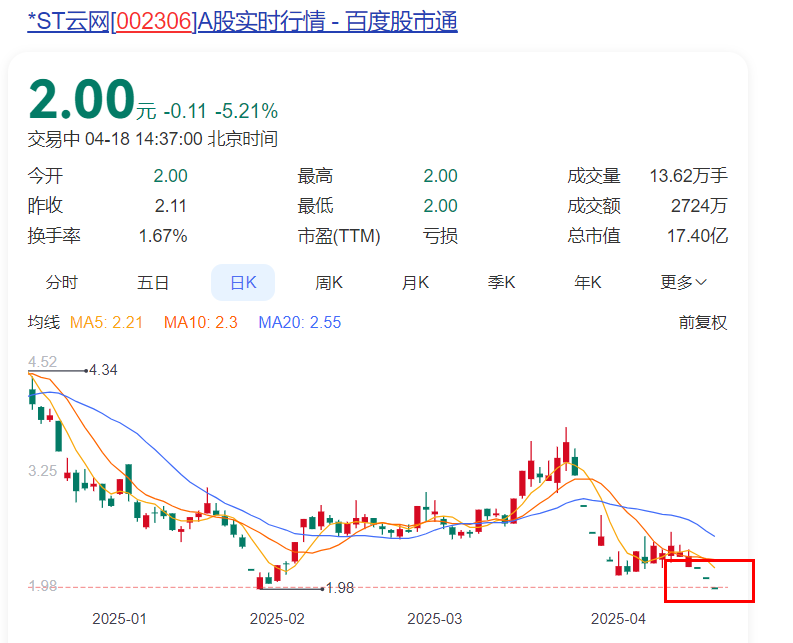Select the 日K chart tab
Viewport: 793px width, 643px height.
tap(243, 282)
